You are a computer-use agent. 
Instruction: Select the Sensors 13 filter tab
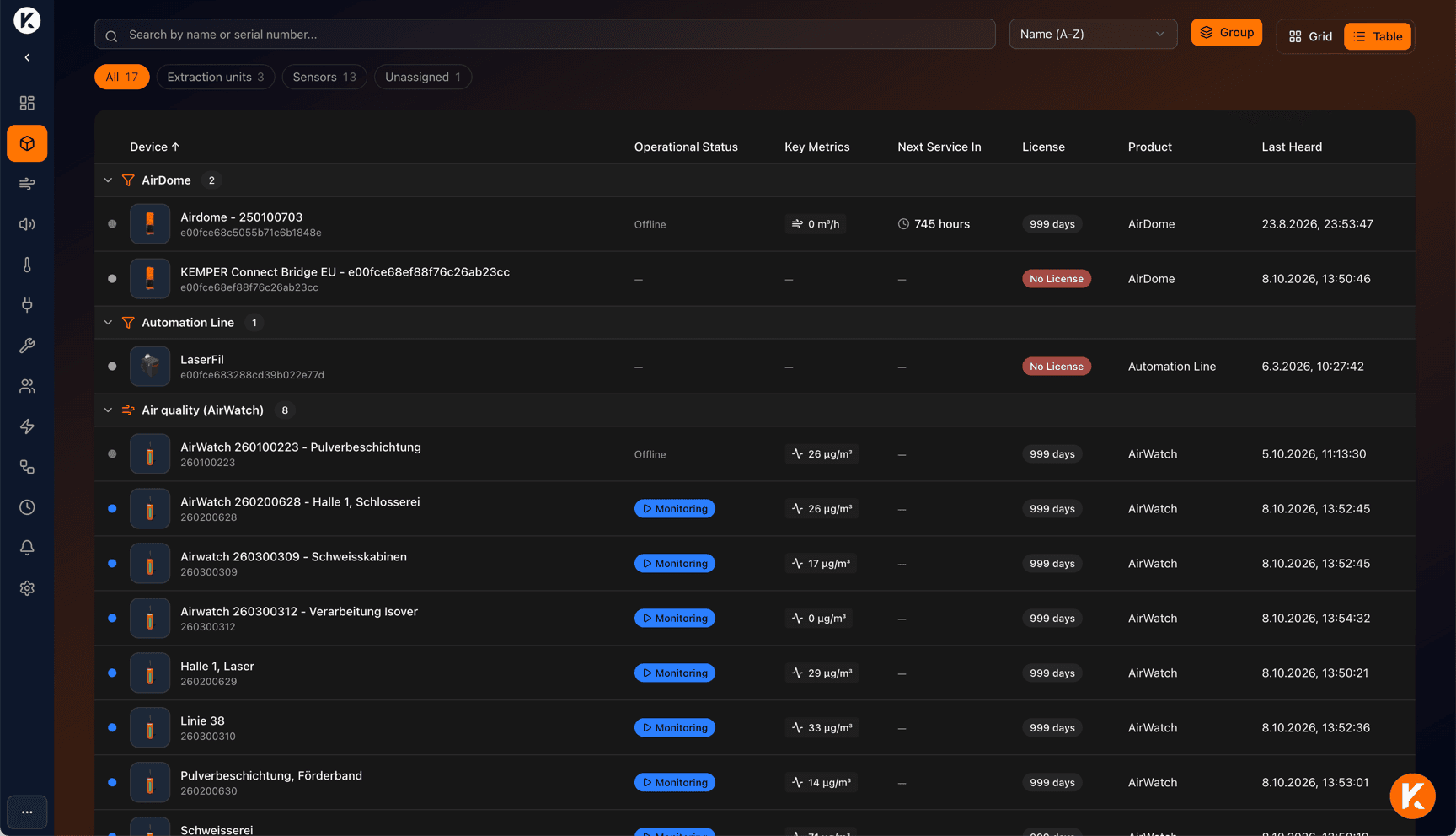click(324, 77)
